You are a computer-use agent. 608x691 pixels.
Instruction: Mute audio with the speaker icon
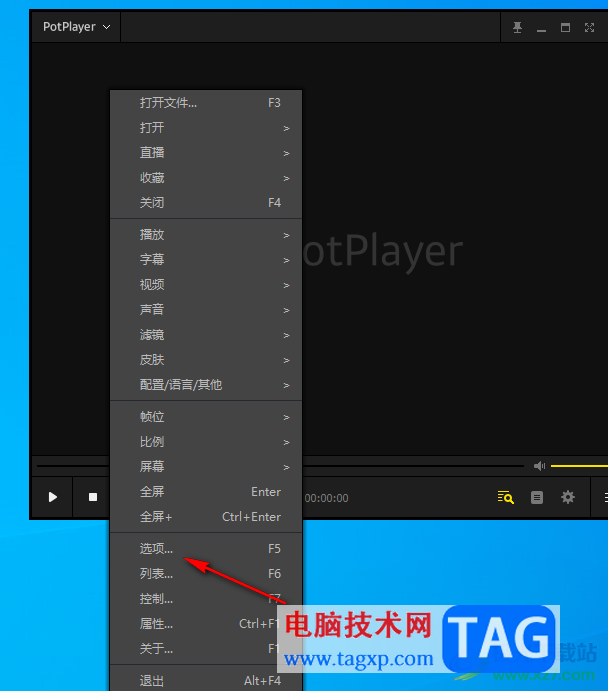tap(539, 466)
